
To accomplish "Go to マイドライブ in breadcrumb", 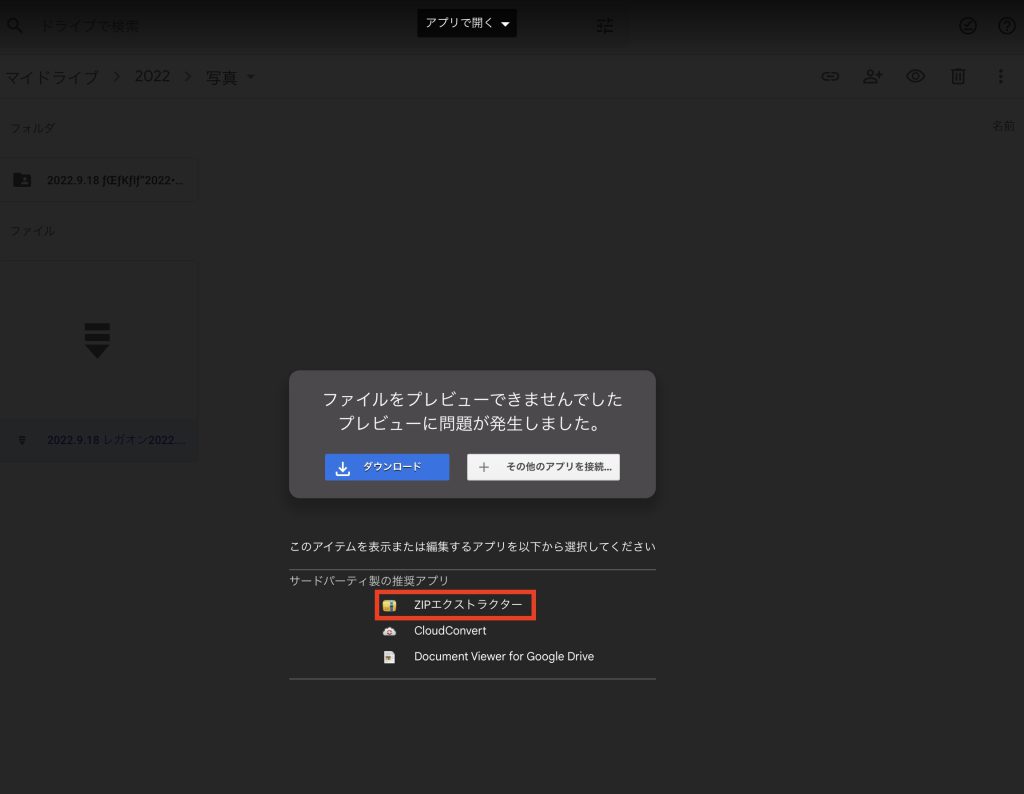I will (52, 77).
